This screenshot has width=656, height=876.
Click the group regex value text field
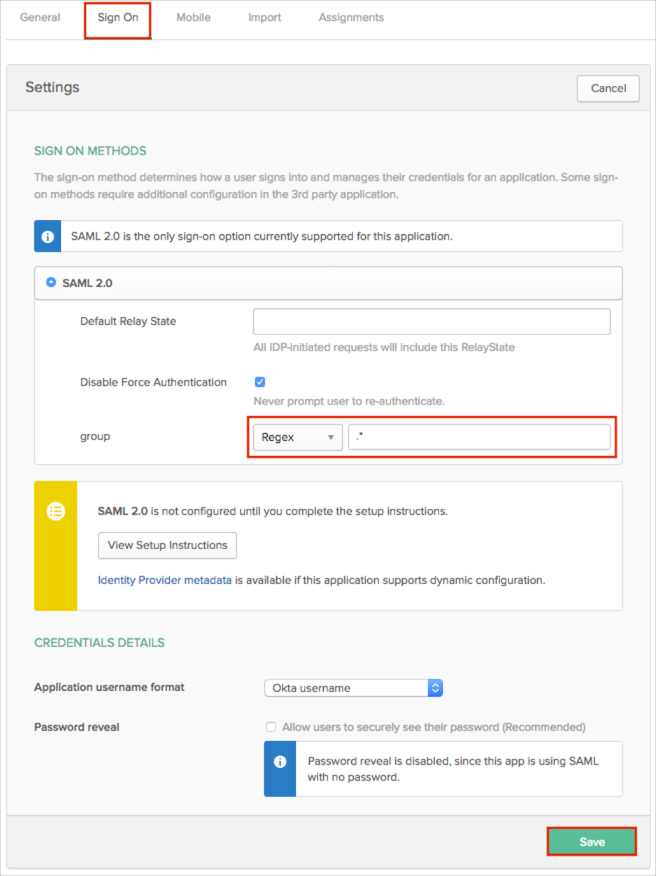click(479, 437)
